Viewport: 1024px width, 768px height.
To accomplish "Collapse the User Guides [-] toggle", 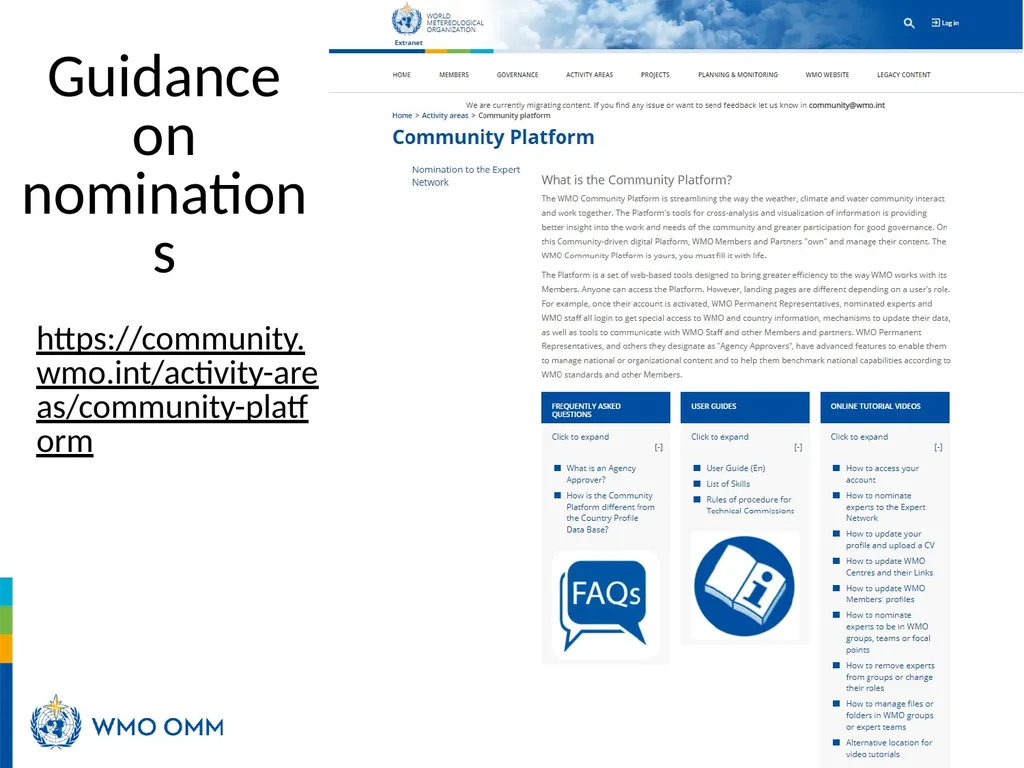I will pos(798,447).
